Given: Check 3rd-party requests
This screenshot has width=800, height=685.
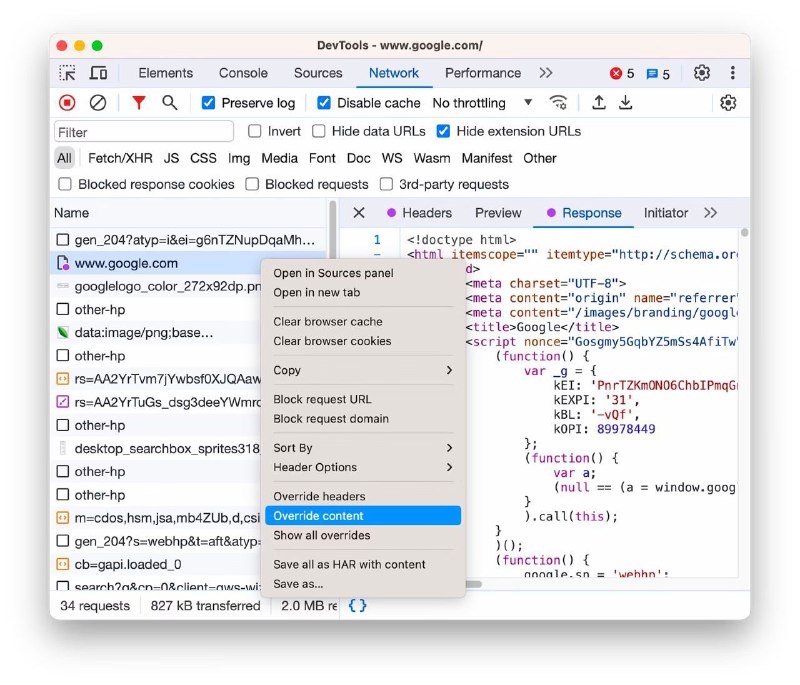Looking at the screenshot, I should 386,184.
